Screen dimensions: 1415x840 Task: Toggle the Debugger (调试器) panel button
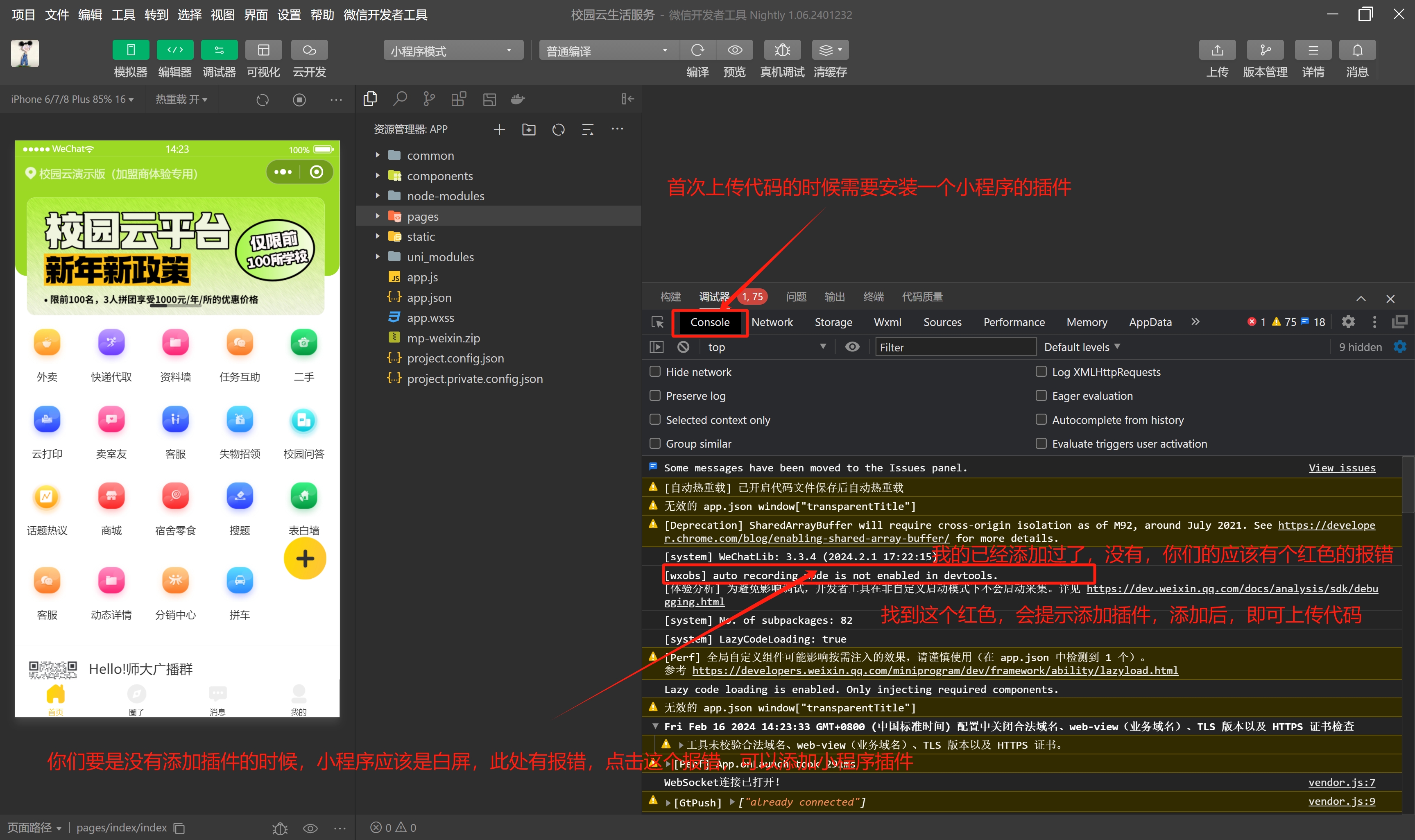[x=219, y=50]
